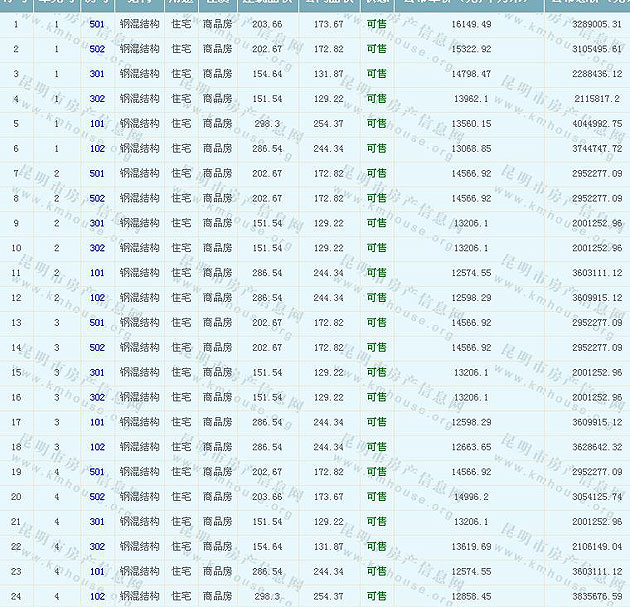Open room 301 link in row 15
Screen dimensions: 630x607
(97, 372)
